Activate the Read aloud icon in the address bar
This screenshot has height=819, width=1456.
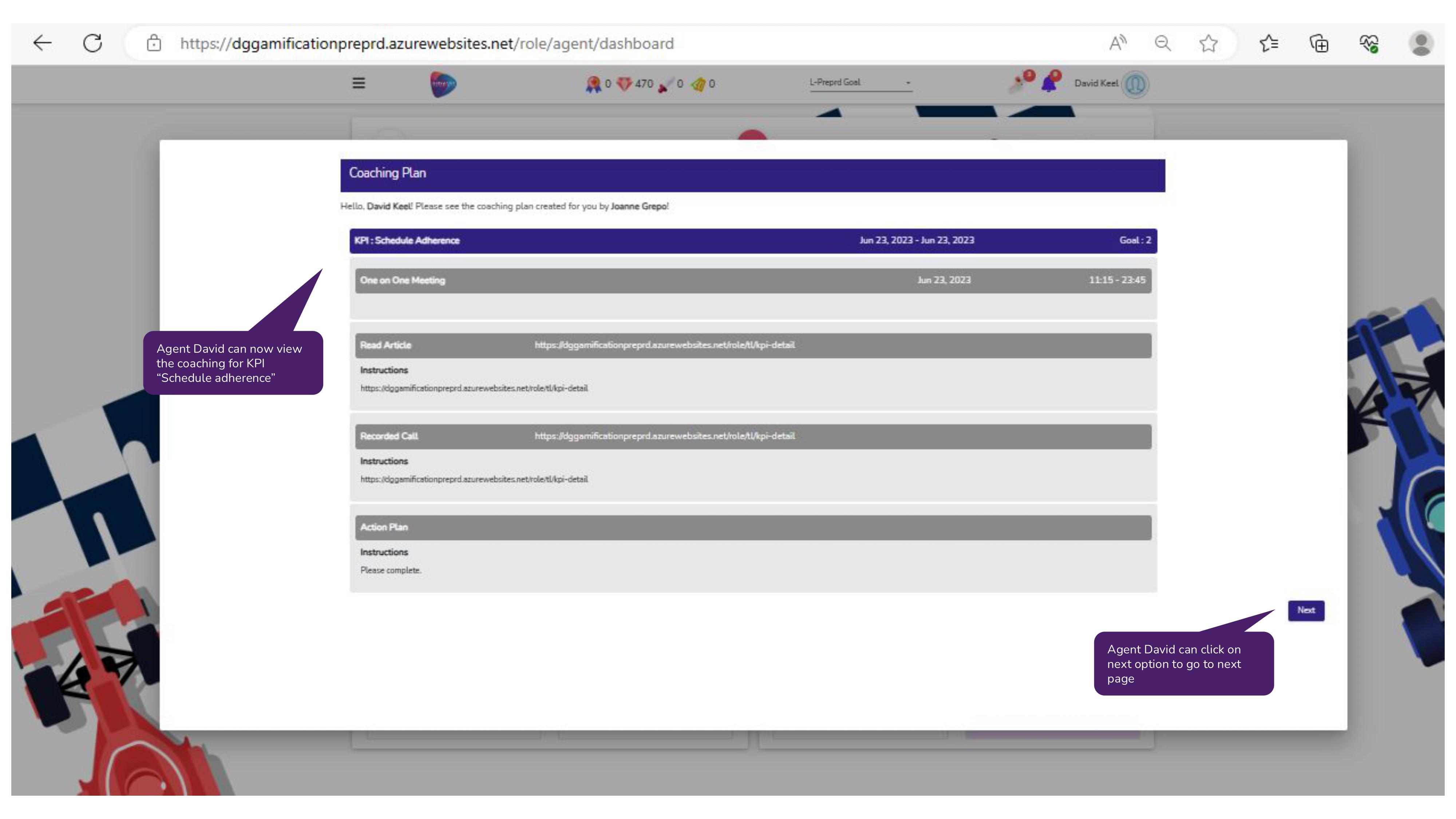pos(1117,43)
